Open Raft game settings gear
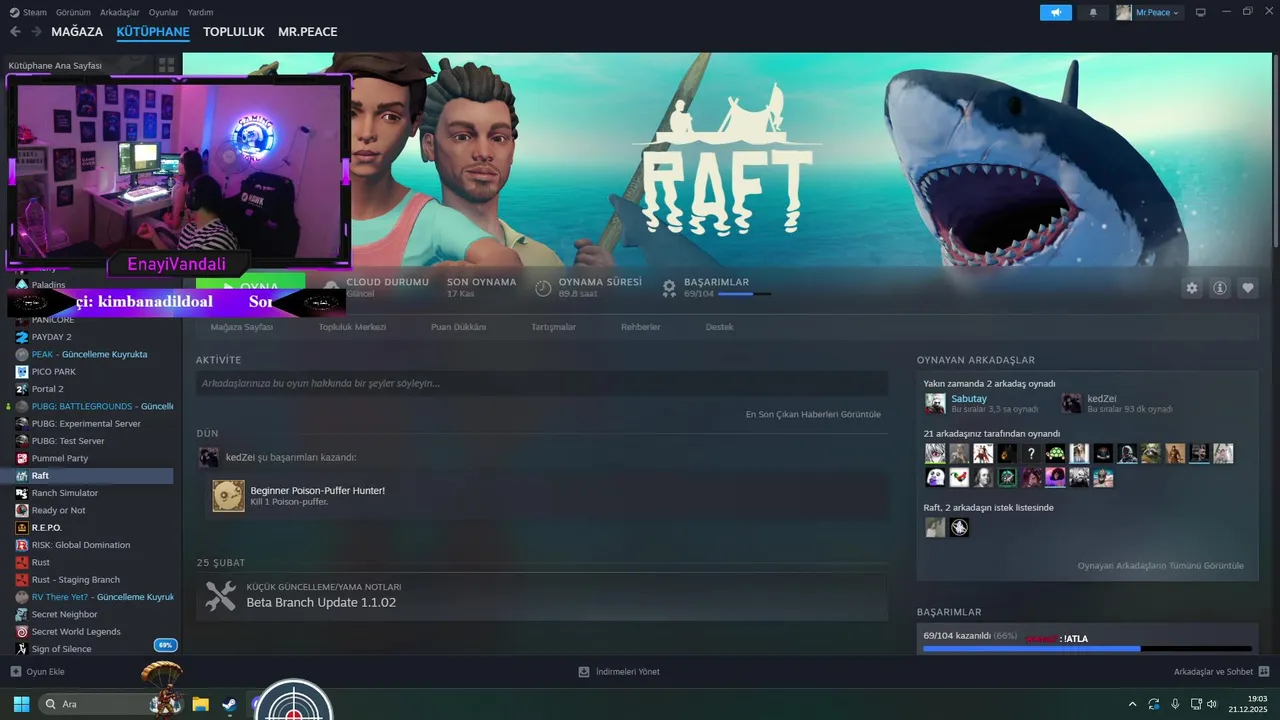 point(1192,288)
